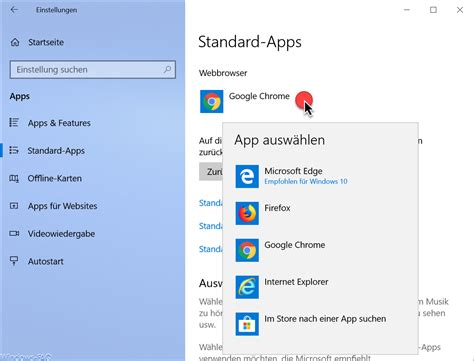Select Standard-Apps in the sidebar
Image resolution: width=474 pixels, height=361 pixels.
tap(56, 151)
